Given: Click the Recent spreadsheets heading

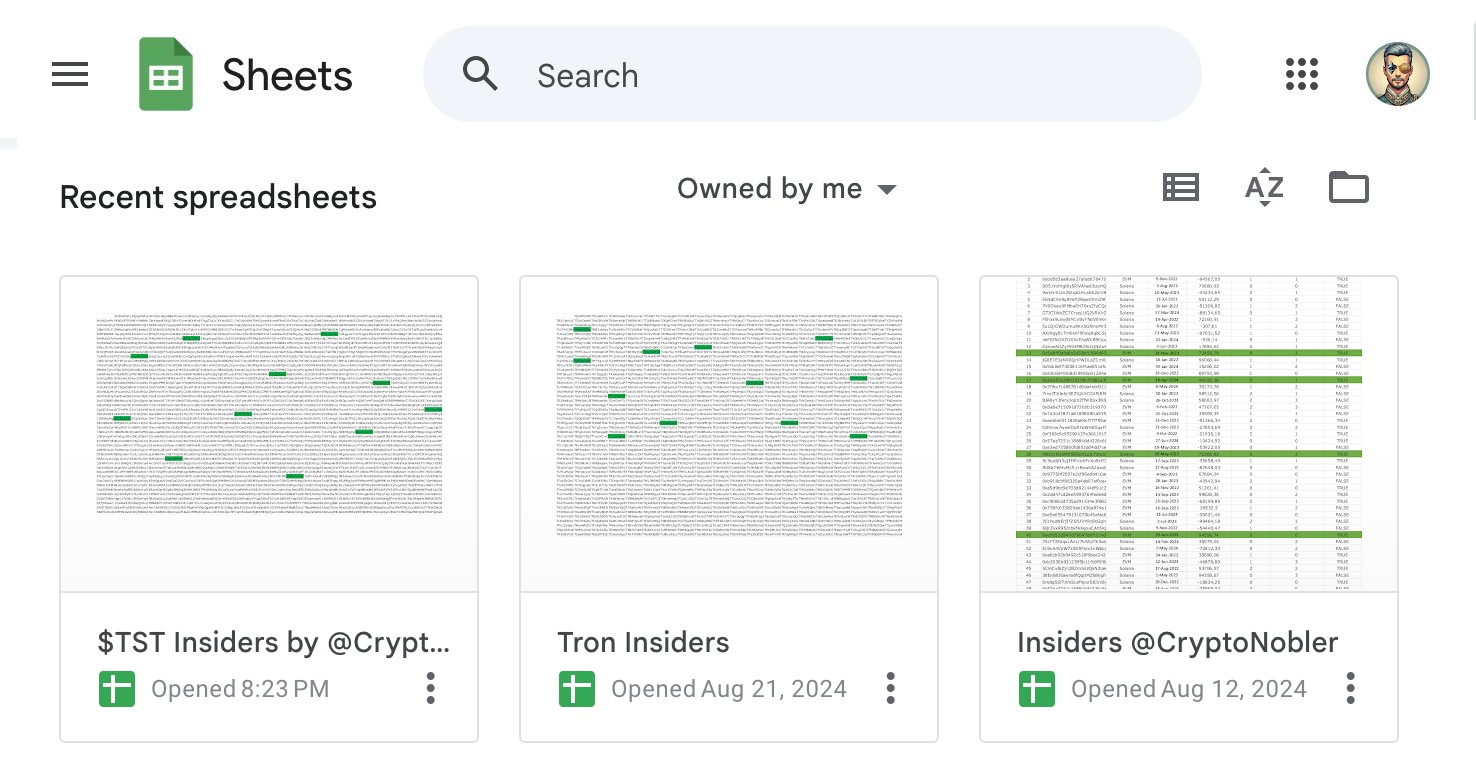Looking at the screenshot, I should pyautogui.click(x=218, y=197).
